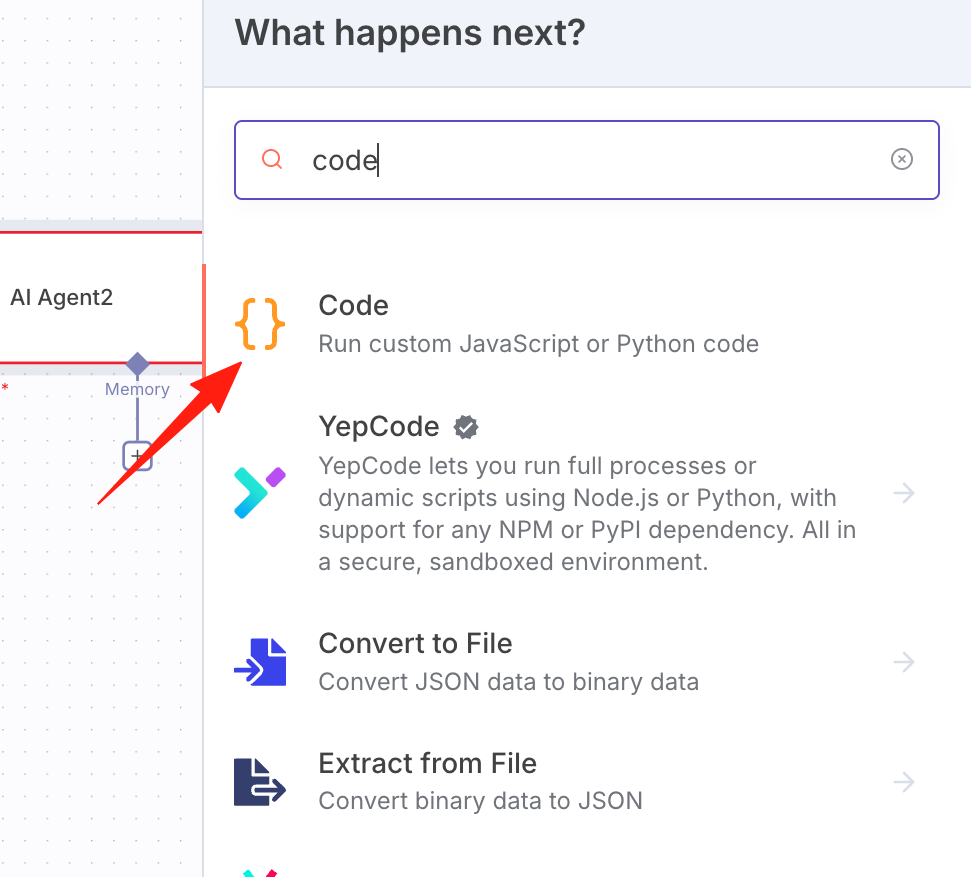Click the Memory label under AI Agent2
Screen dimensions: 972x878
point(137,389)
